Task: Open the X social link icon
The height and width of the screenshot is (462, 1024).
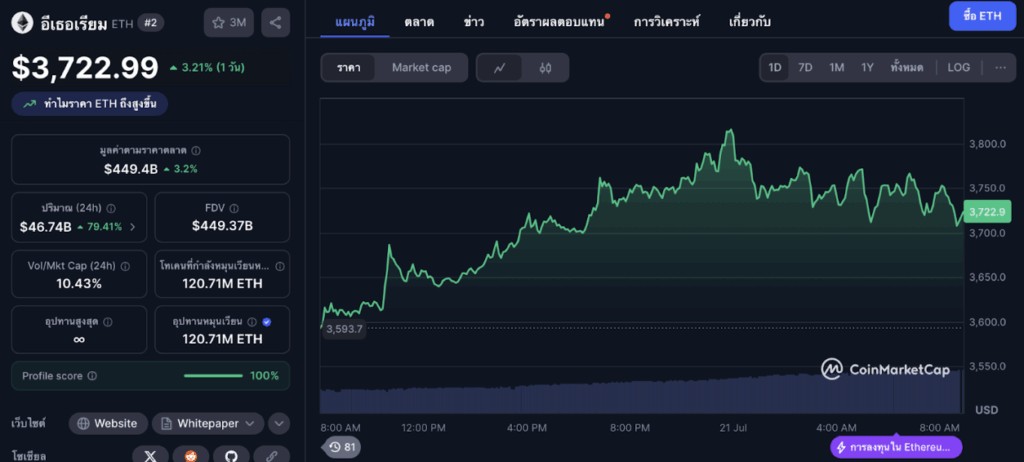Action: 150,455
